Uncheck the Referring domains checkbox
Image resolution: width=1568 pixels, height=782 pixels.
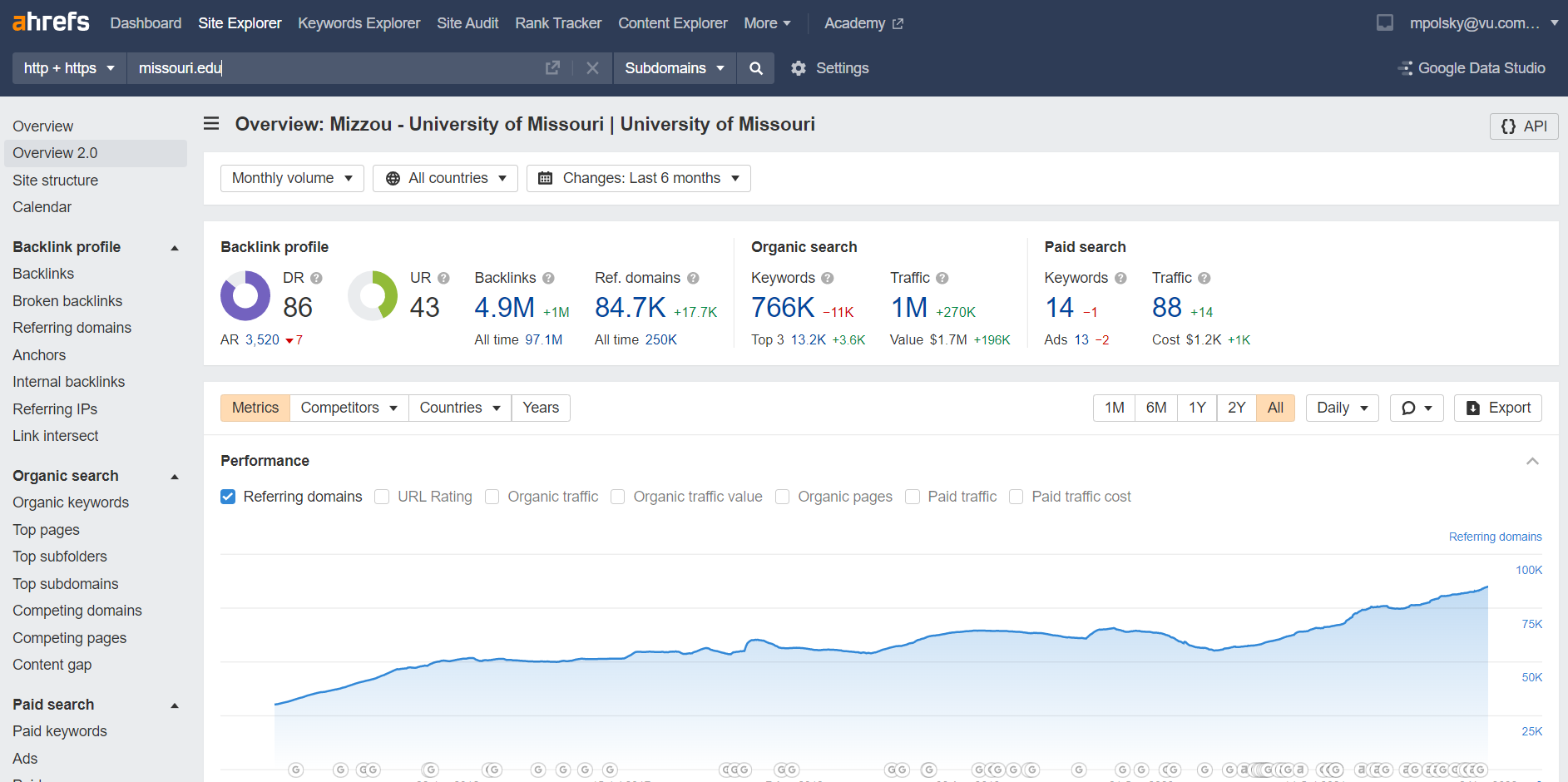click(228, 497)
